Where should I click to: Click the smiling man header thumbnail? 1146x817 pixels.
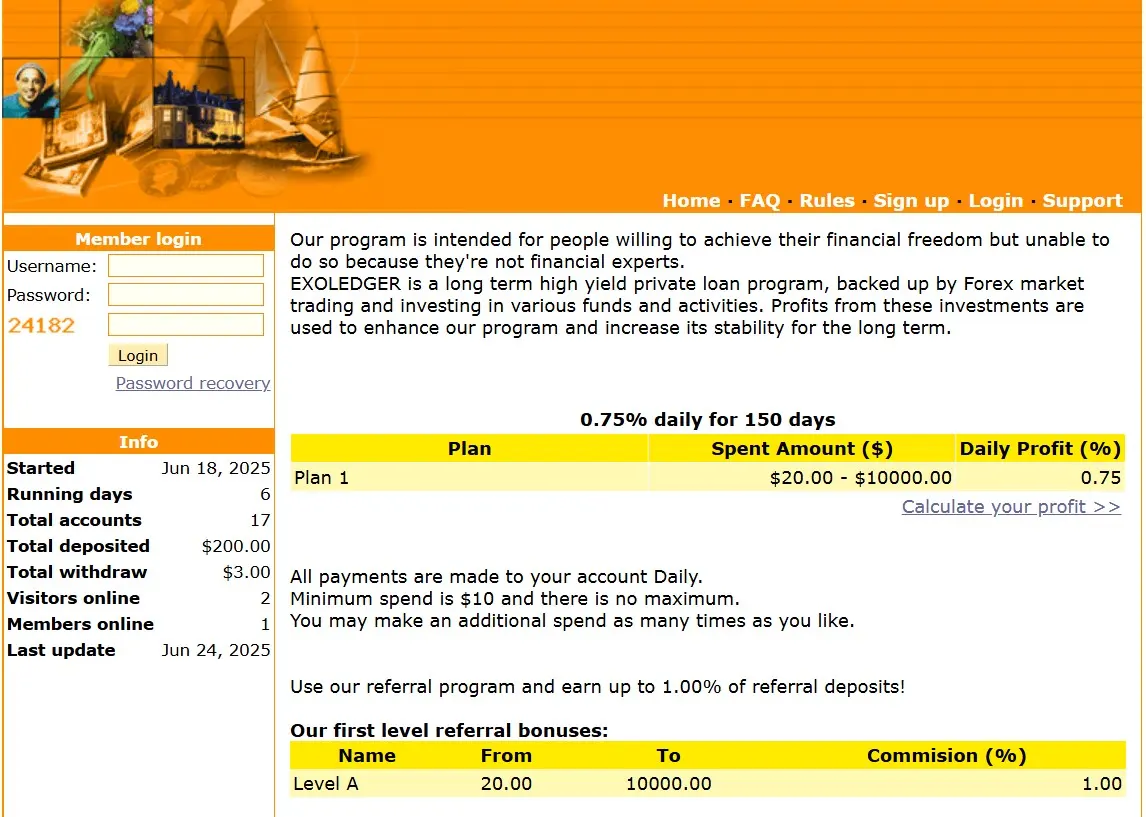(x=29, y=89)
